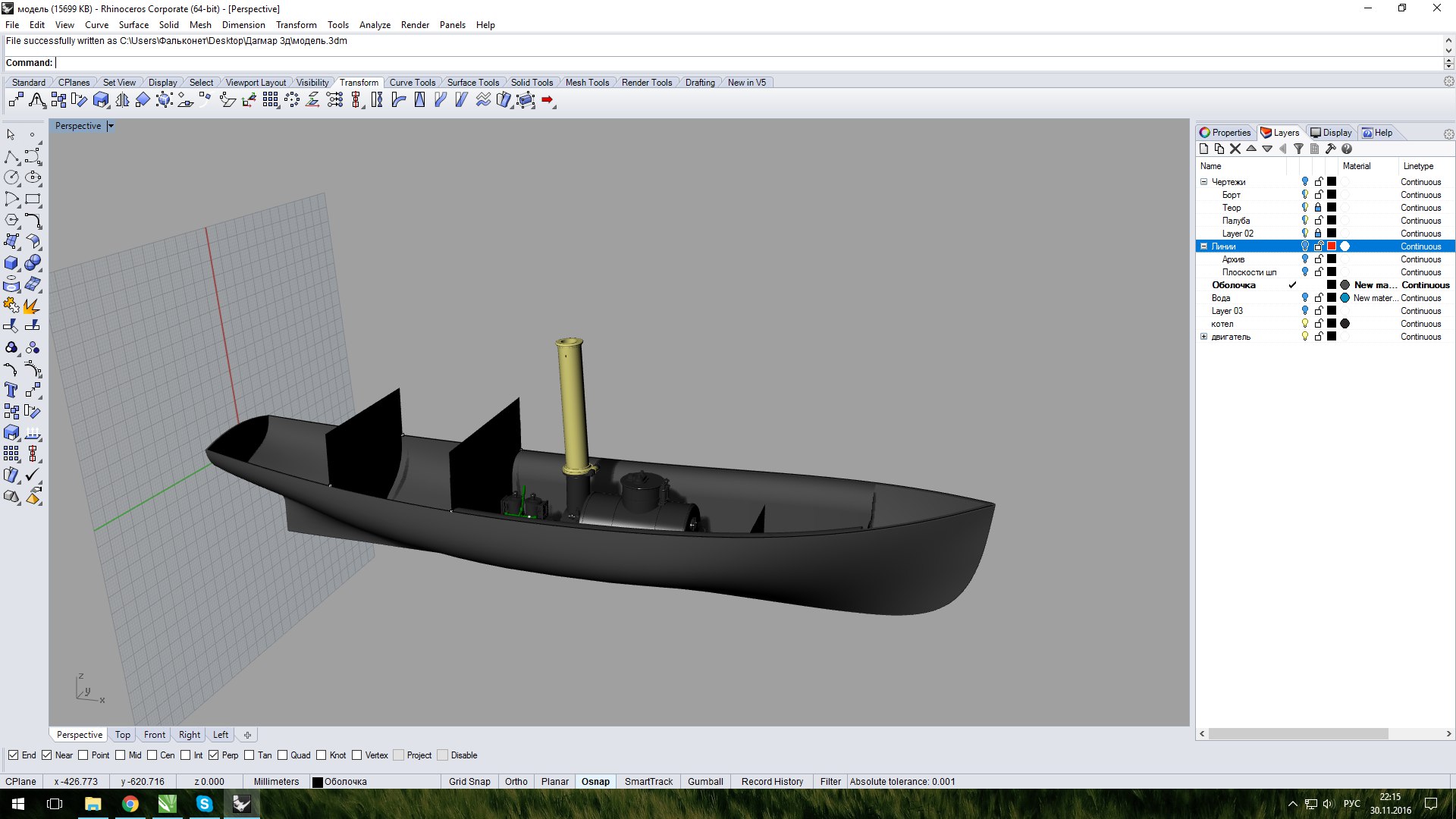Select the Polyline tool in the left sidebar

11,157
